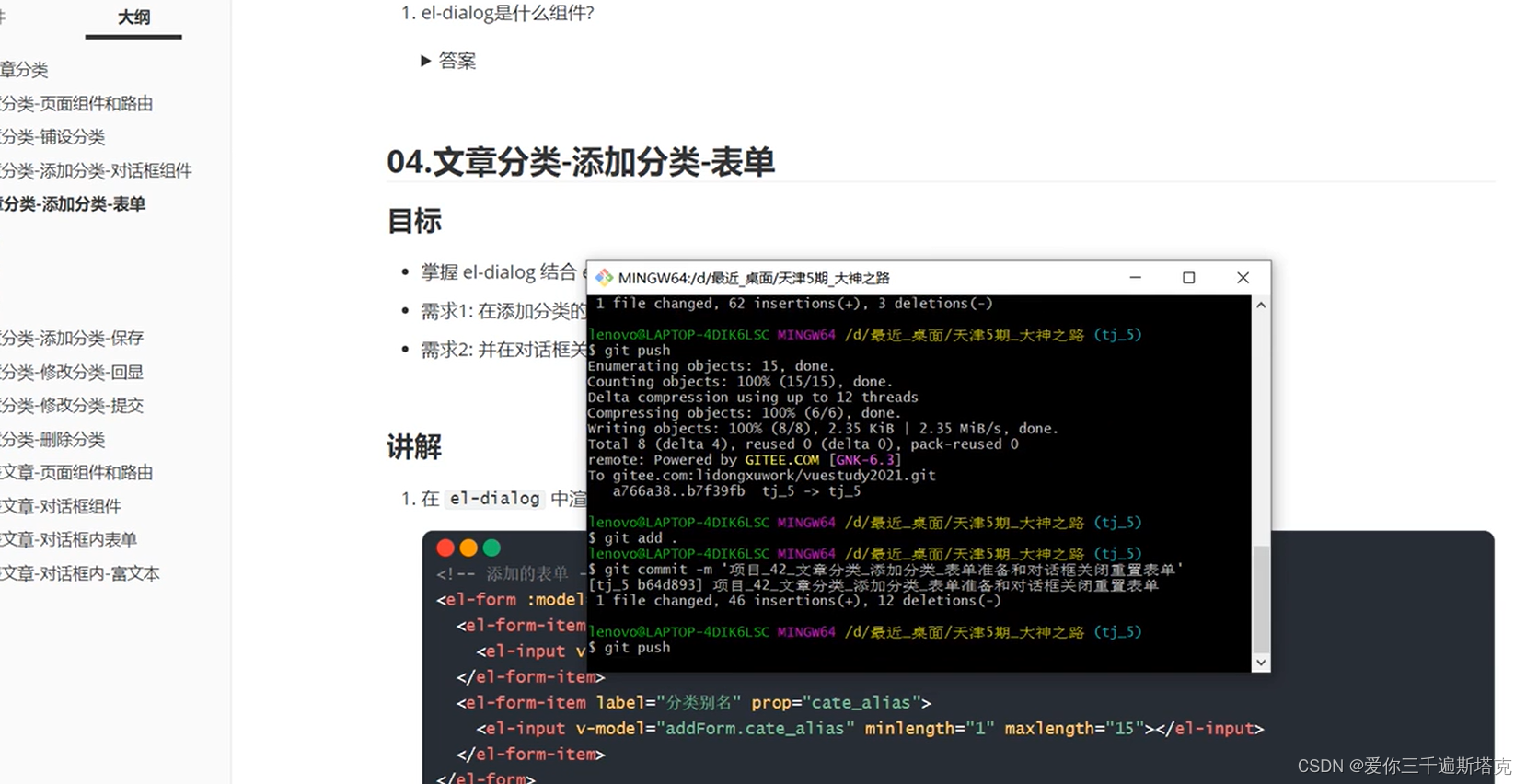Click the 目标 heading
Viewport: 1526px width, 784px height.
coord(414,221)
